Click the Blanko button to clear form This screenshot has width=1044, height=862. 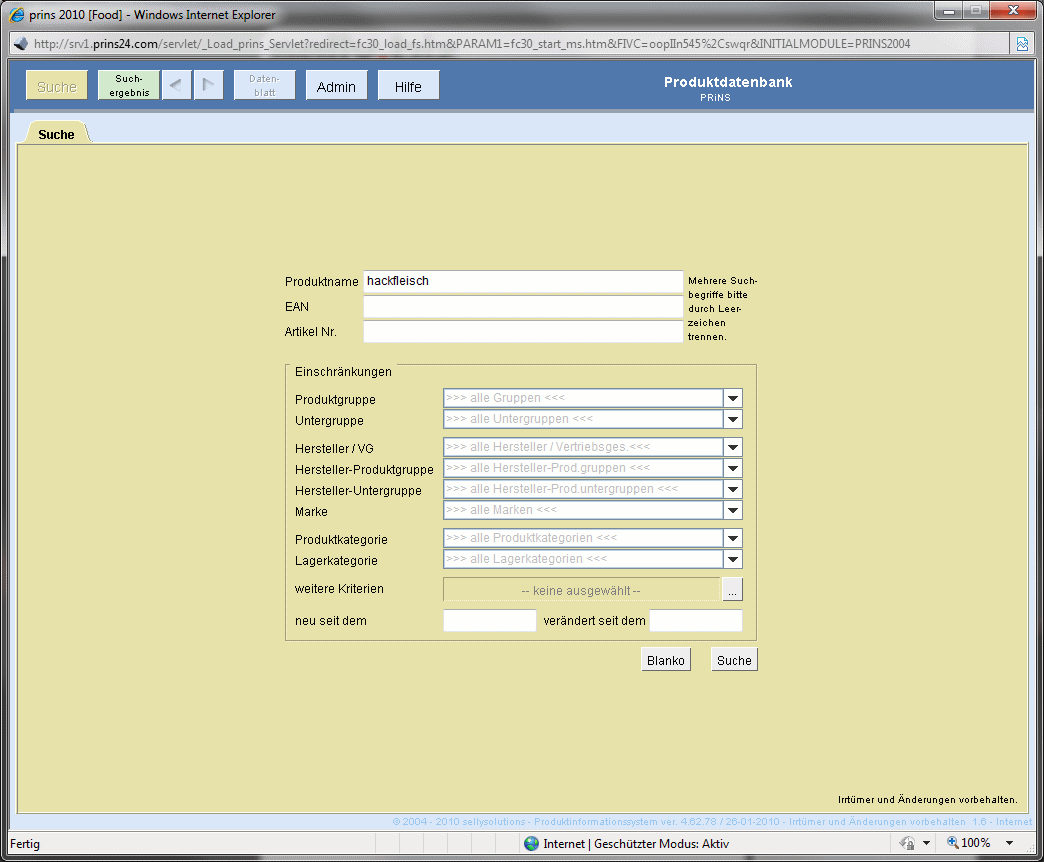(x=666, y=660)
